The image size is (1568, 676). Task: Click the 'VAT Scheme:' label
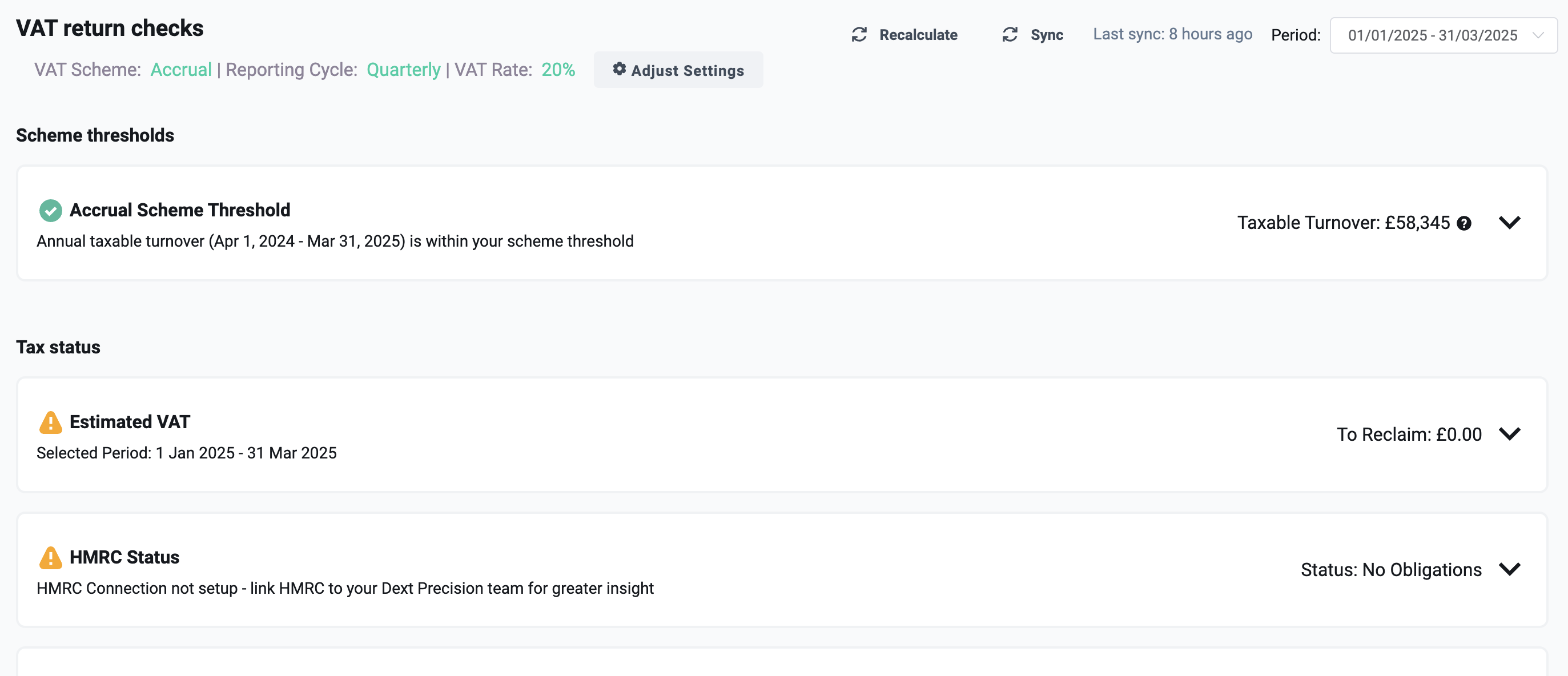[x=88, y=70]
